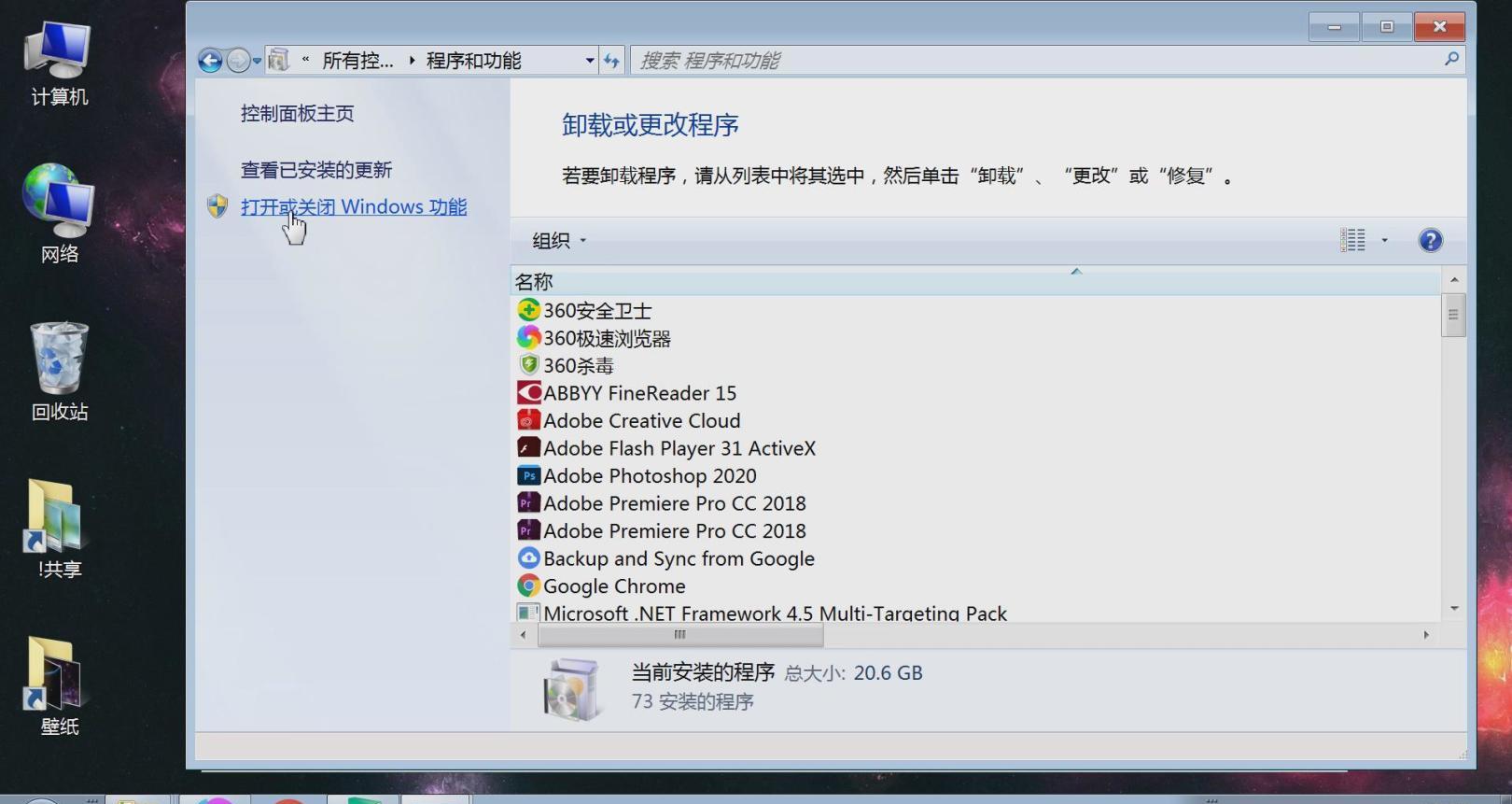
Task: Select the second Adobe Premiere Pro CC 2018 entry
Action: (x=674, y=530)
